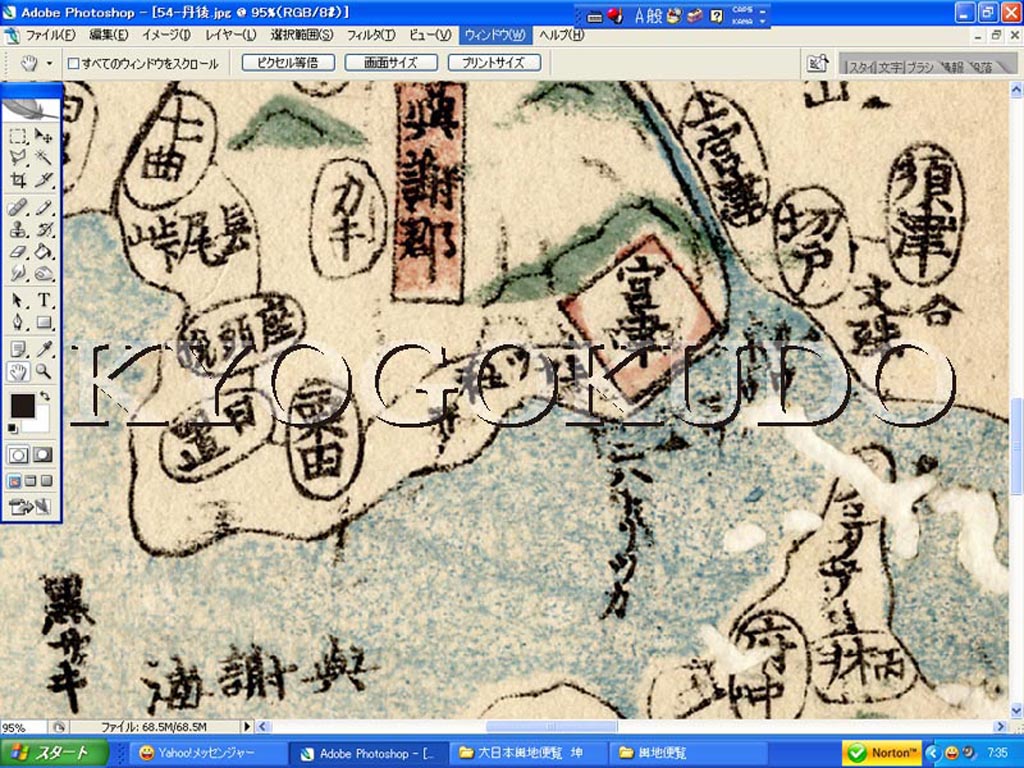Open the ブラシ tab in palette well
This screenshot has height=768, width=1024.
pyautogui.click(x=920, y=67)
